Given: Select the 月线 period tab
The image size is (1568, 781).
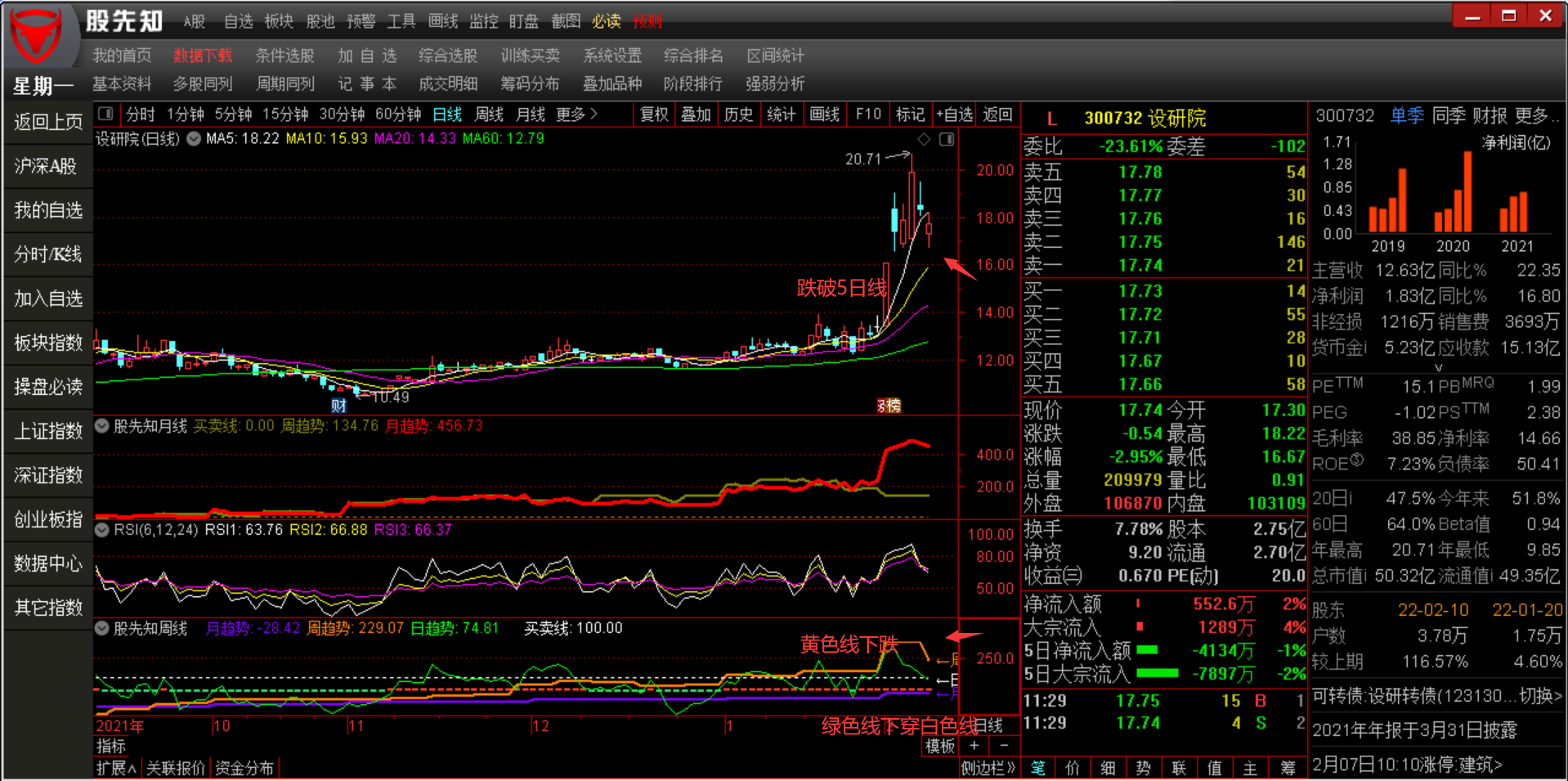Looking at the screenshot, I should point(531,114).
